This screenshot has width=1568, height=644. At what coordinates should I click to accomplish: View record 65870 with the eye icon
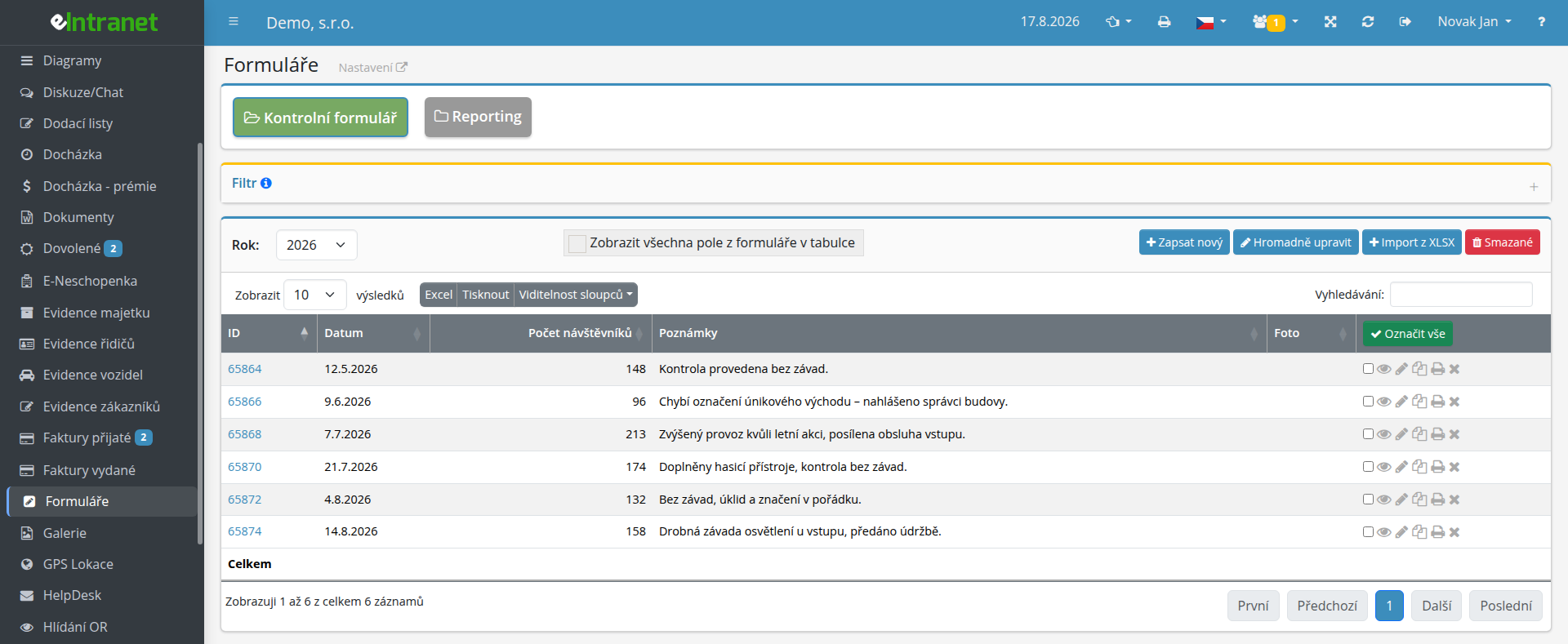(x=1383, y=467)
